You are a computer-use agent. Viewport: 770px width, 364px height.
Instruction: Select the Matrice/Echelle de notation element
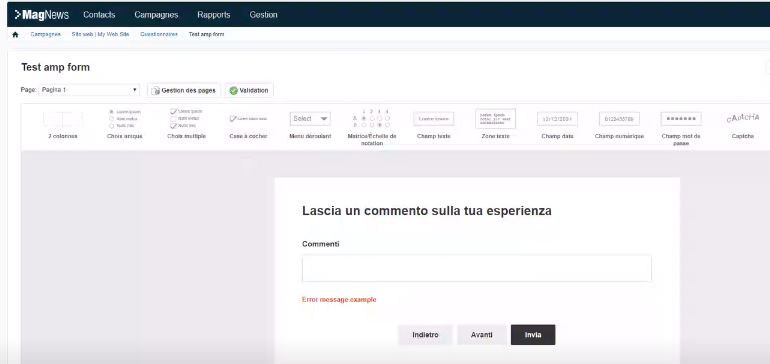pyautogui.click(x=372, y=128)
